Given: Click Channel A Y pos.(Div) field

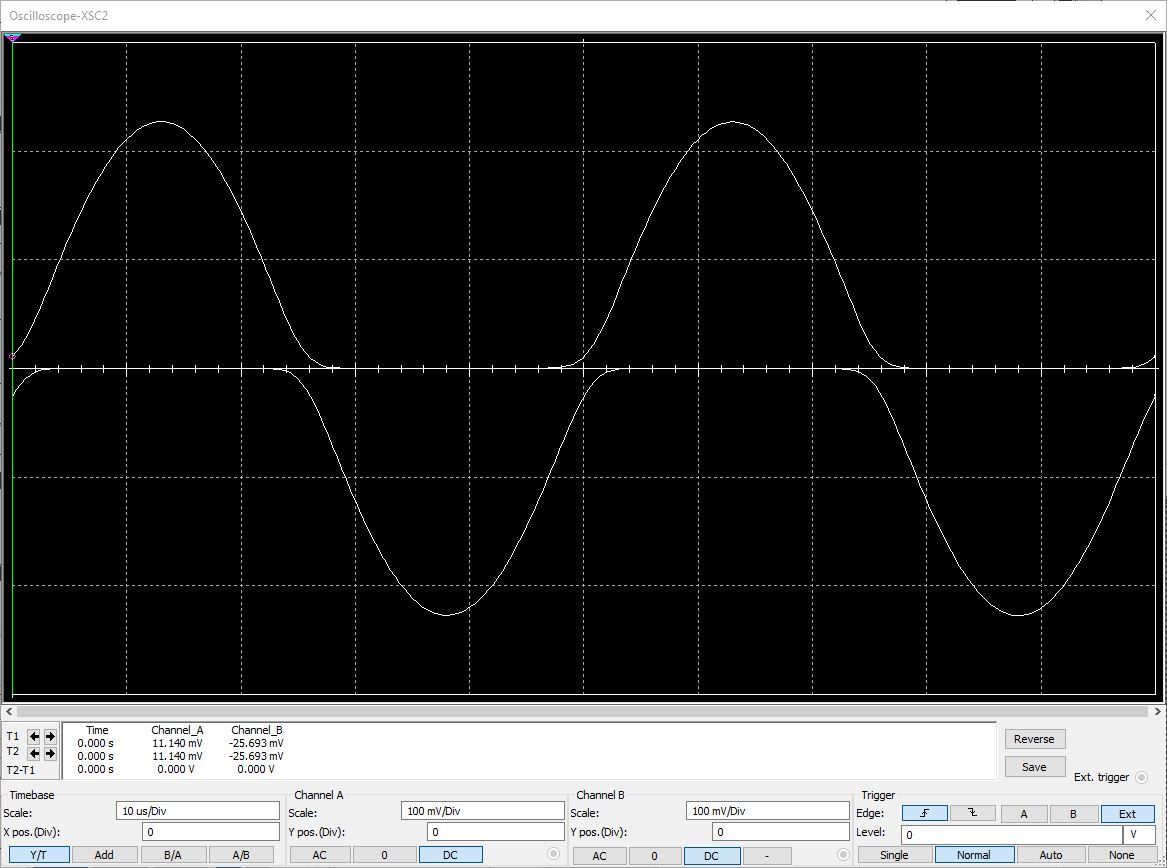Looking at the screenshot, I should coord(496,832).
